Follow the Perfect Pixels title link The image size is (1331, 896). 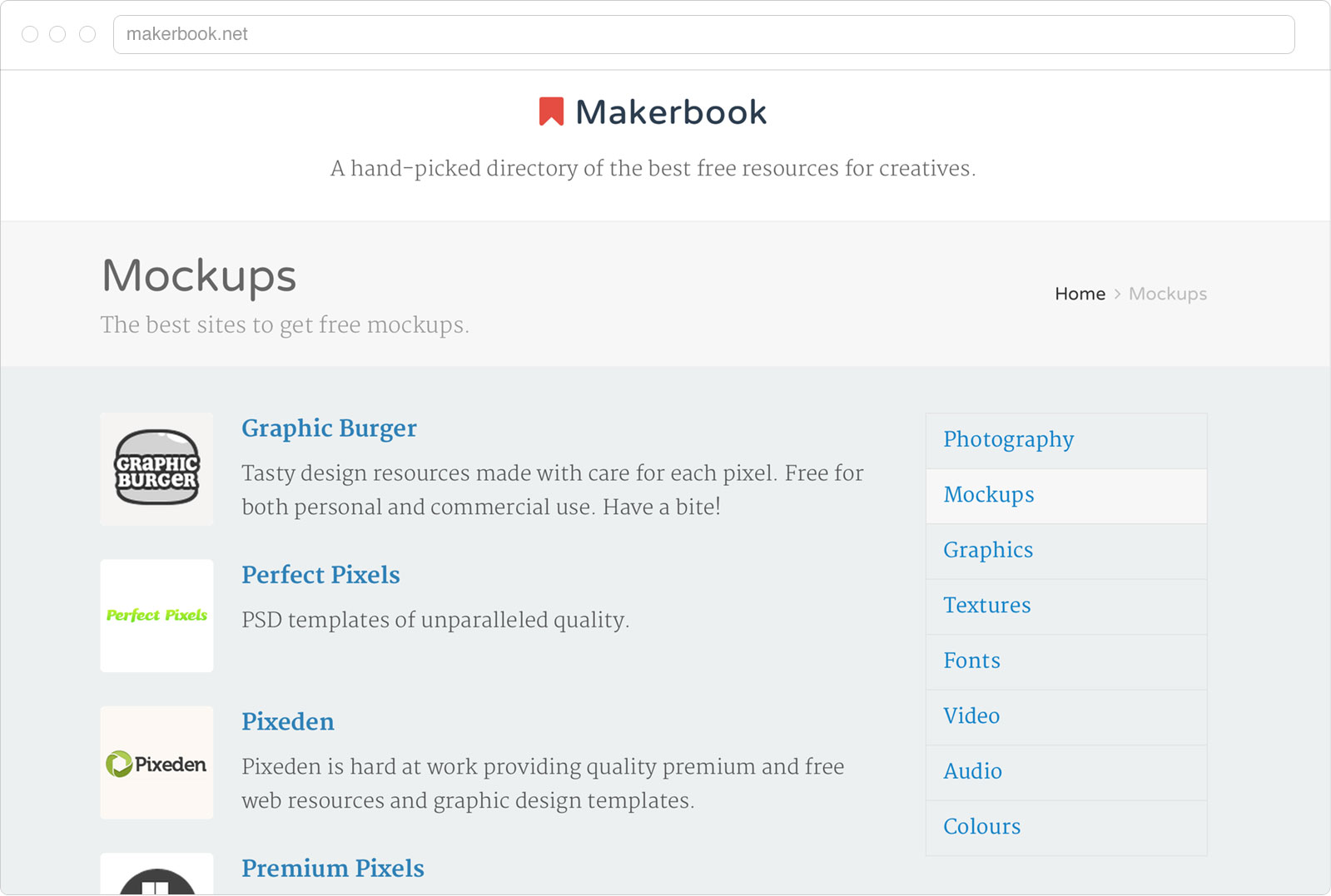coord(320,575)
